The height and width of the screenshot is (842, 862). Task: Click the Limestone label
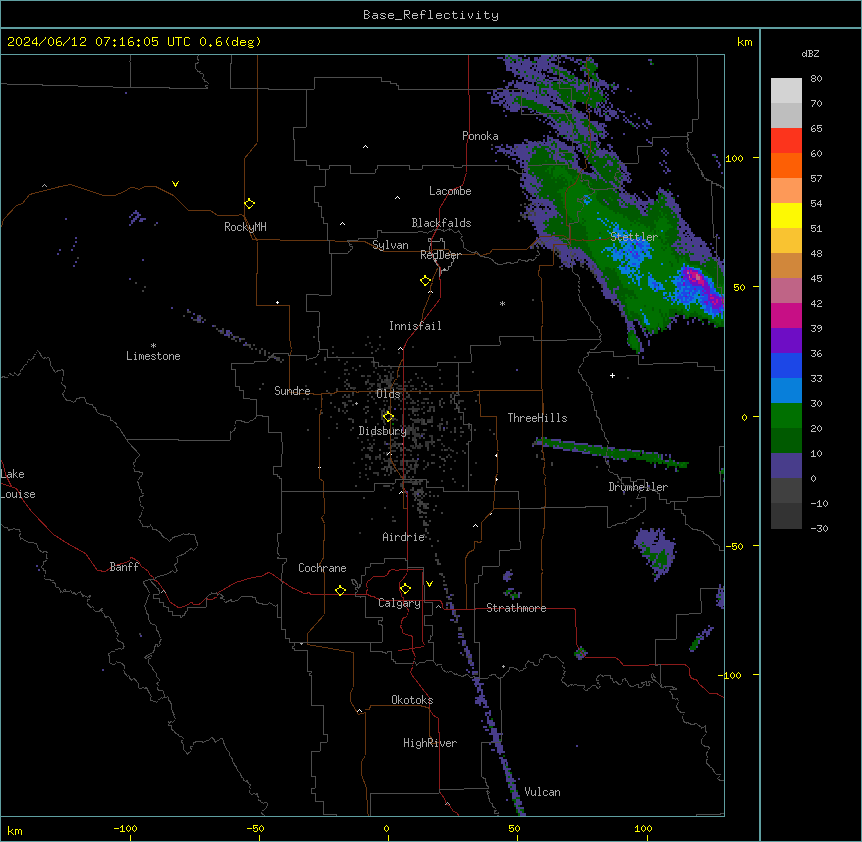[x=153, y=356]
